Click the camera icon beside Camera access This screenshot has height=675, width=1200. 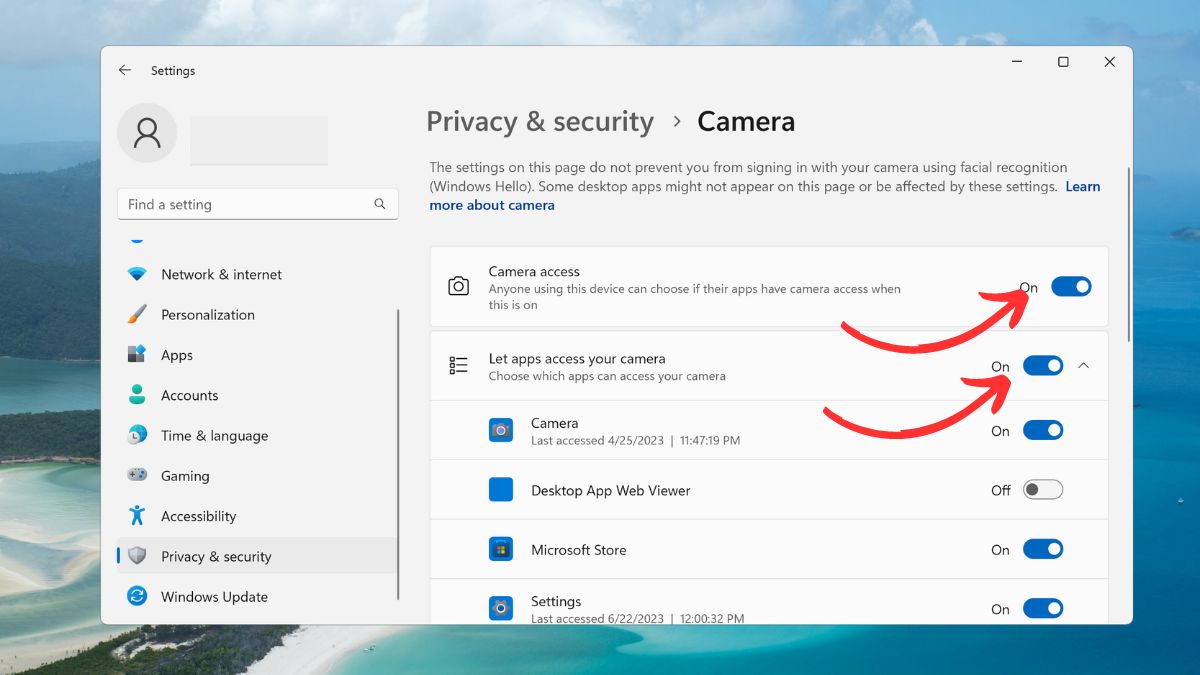[x=459, y=287]
